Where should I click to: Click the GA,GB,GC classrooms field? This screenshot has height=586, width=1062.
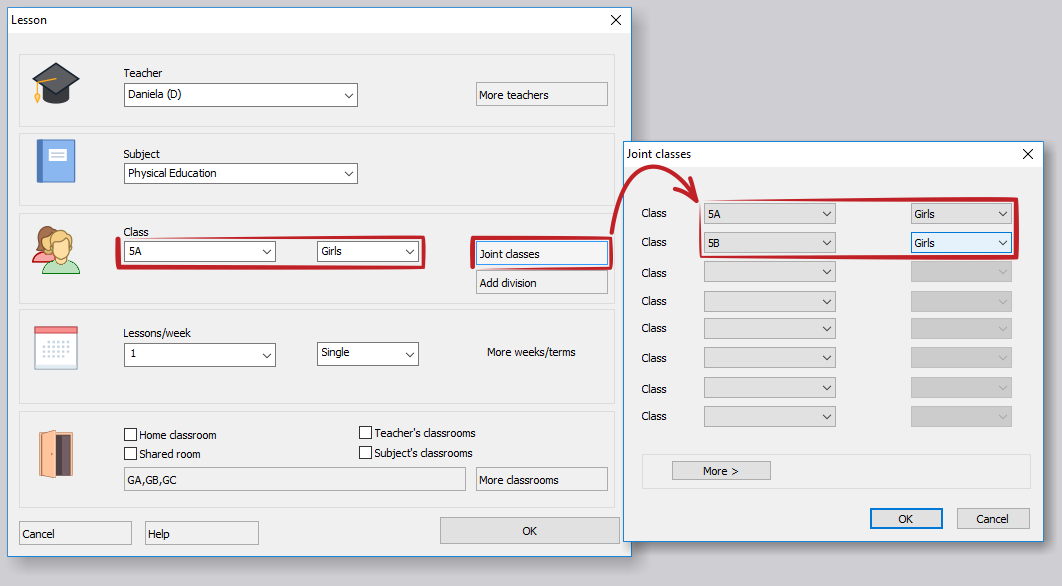[295, 480]
